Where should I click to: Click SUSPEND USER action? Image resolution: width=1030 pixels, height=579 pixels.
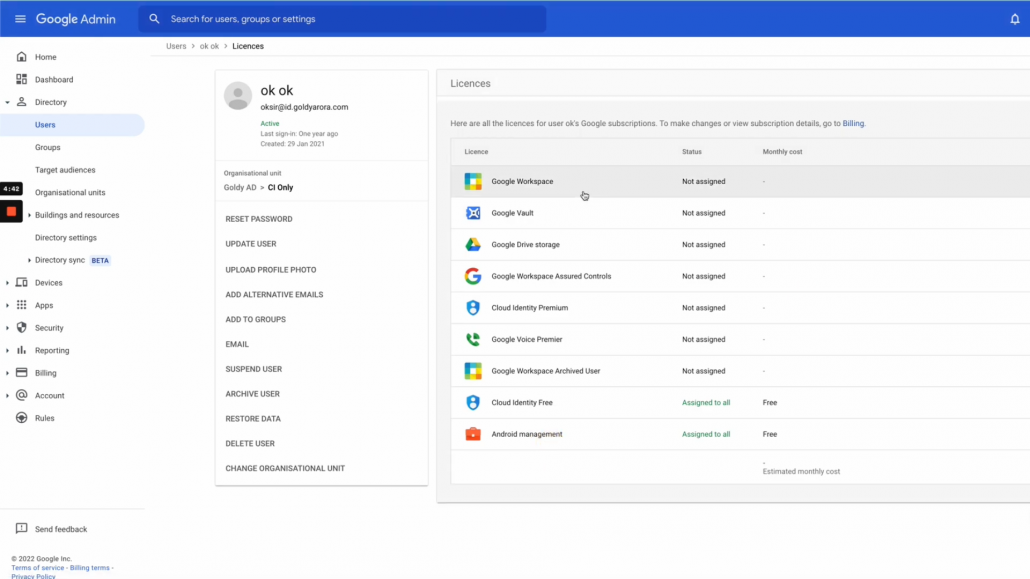(x=254, y=369)
